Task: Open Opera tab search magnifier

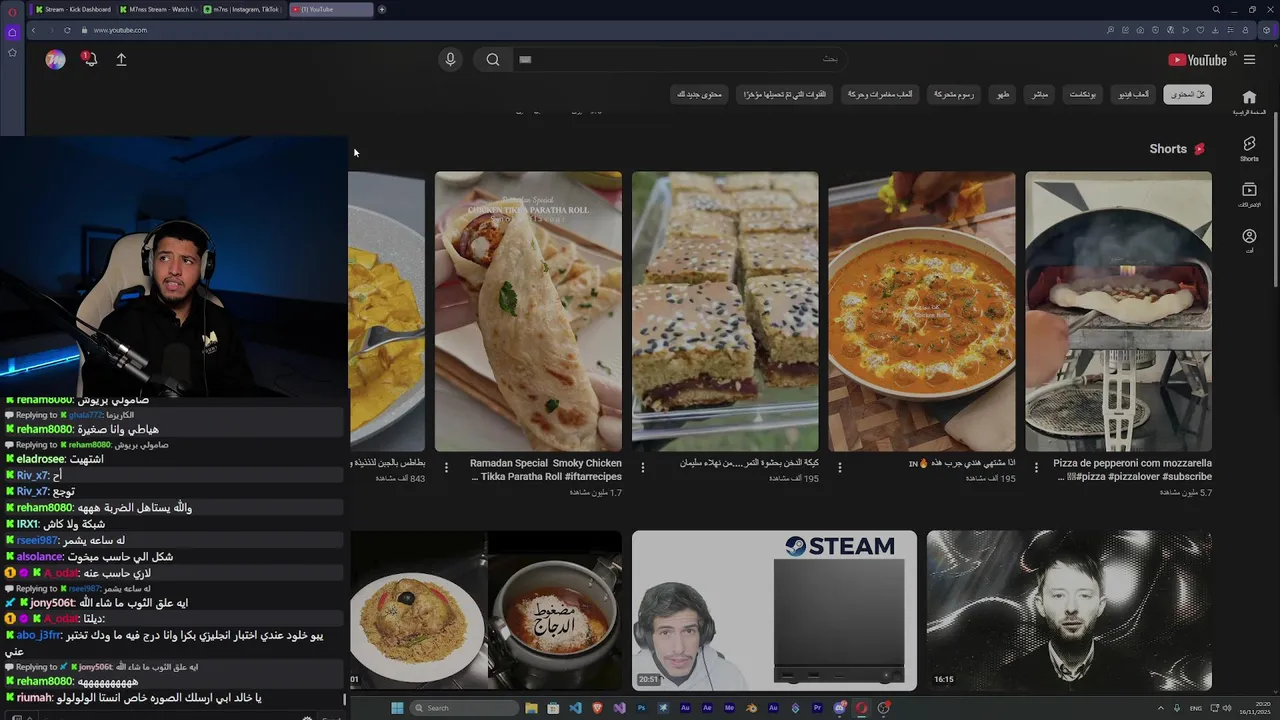Action: click(x=1216, y=9)
